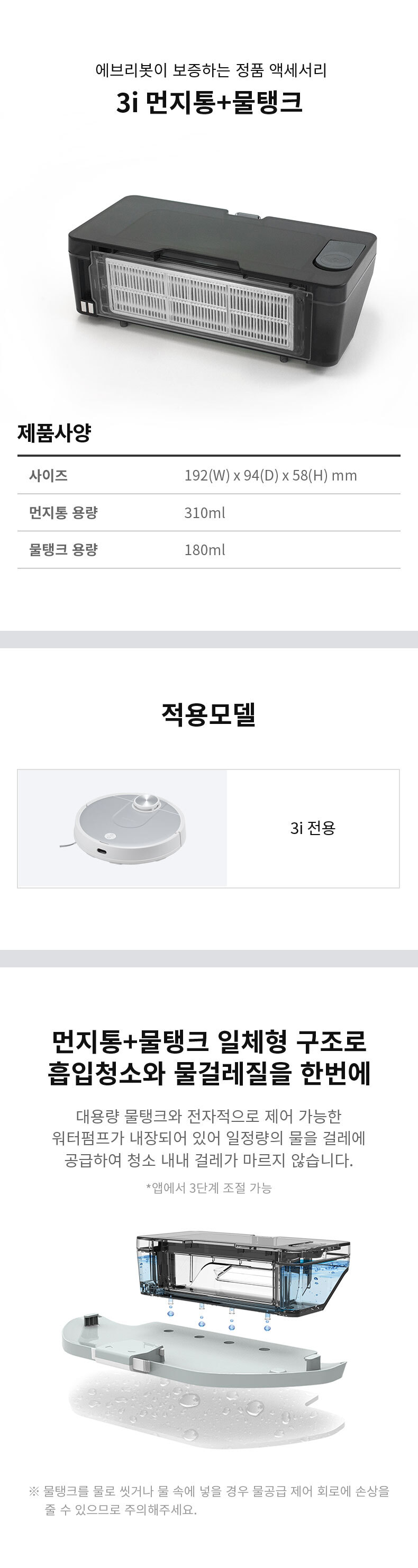Click the '310ml' dust bin capacity value

[204, 512]
